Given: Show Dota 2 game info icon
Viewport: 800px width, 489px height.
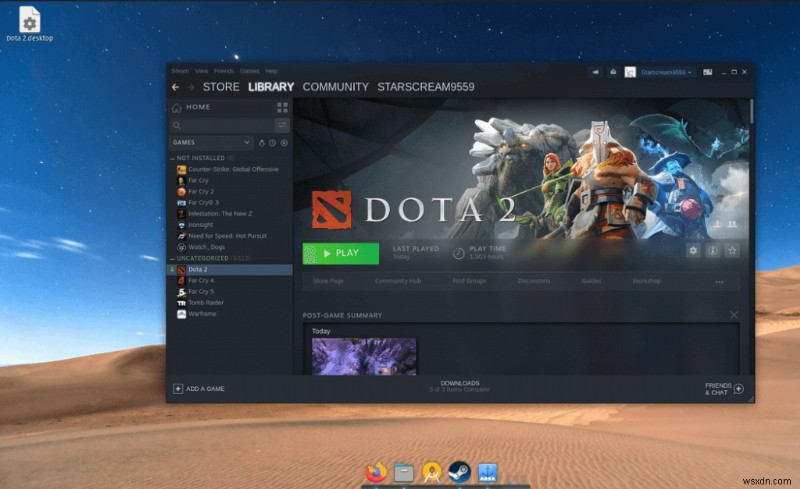Looking at the screenshot, I should coord(713,251).
